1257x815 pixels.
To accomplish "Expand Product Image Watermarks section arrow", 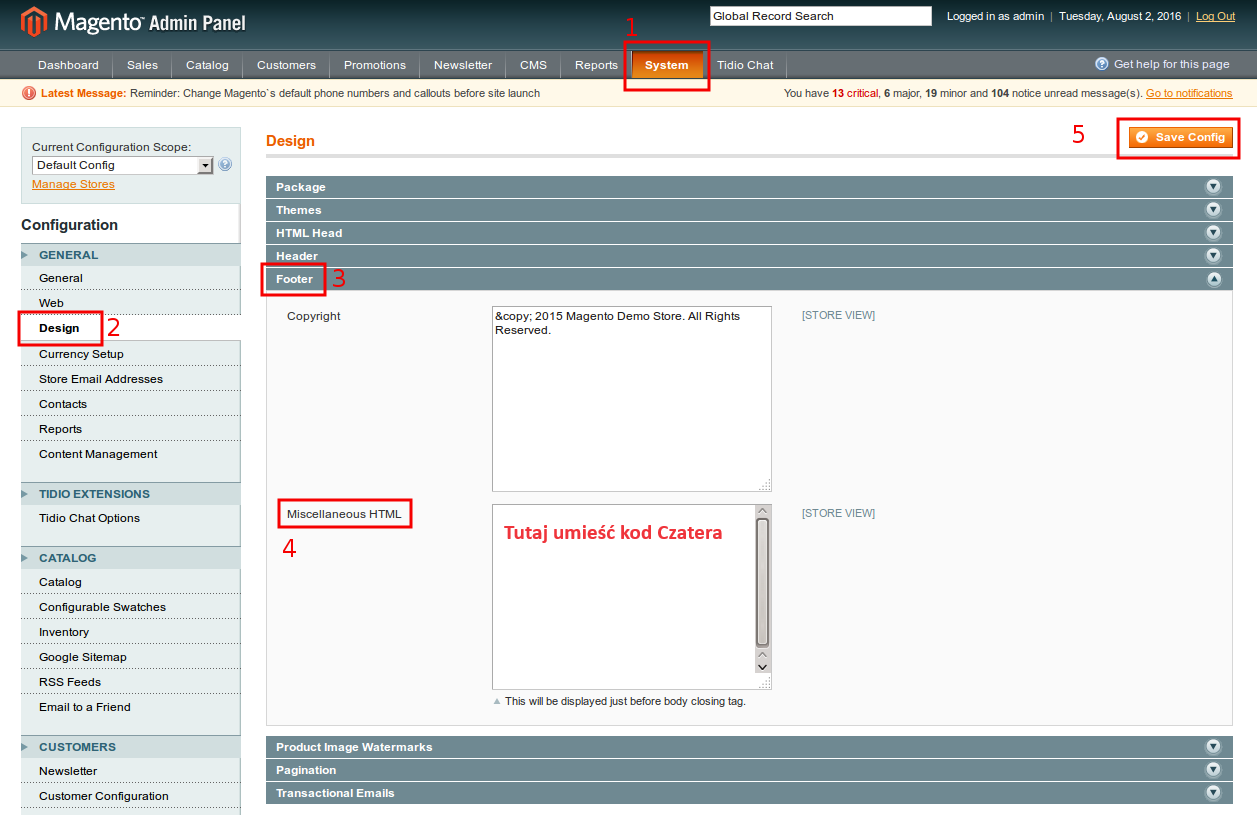I will pyautogui.click(x=1213, y=747).
